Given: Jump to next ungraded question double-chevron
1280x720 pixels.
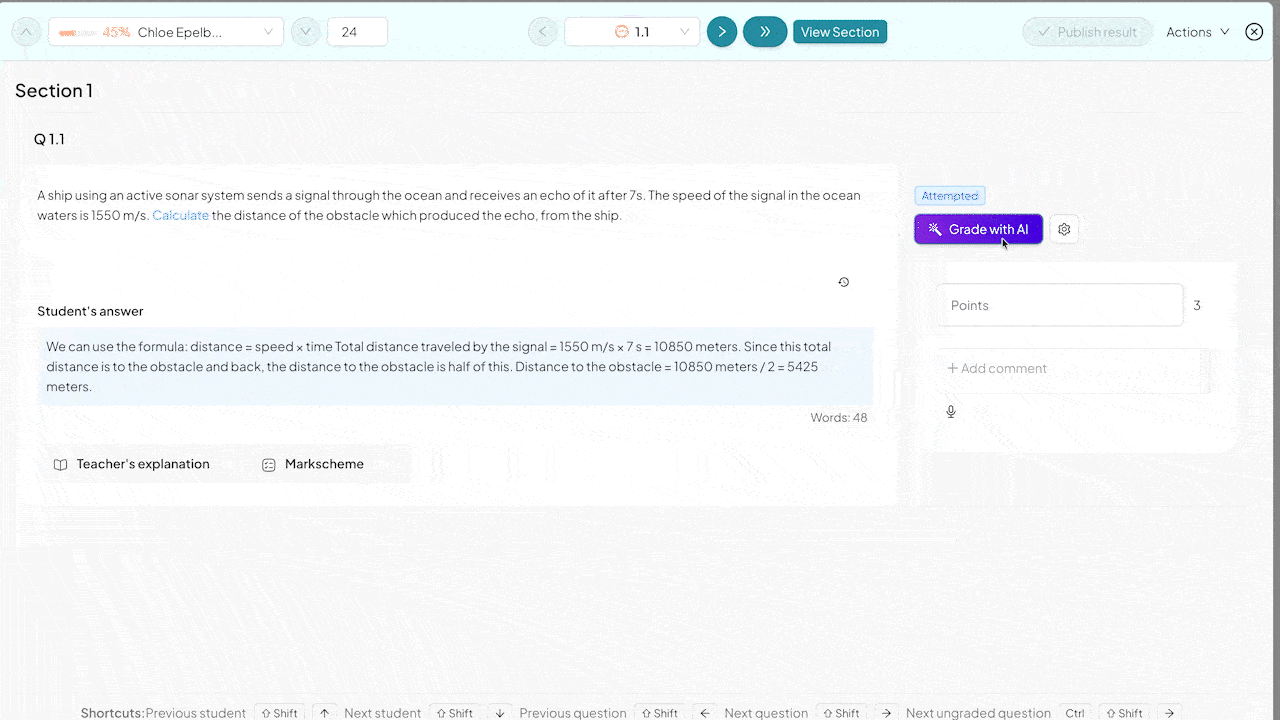Looking at the screenshot, I should tap(765, 32).
